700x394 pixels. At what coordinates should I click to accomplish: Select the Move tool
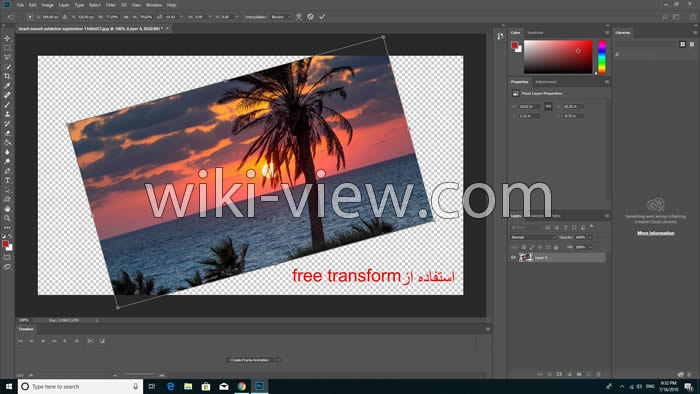7,38
